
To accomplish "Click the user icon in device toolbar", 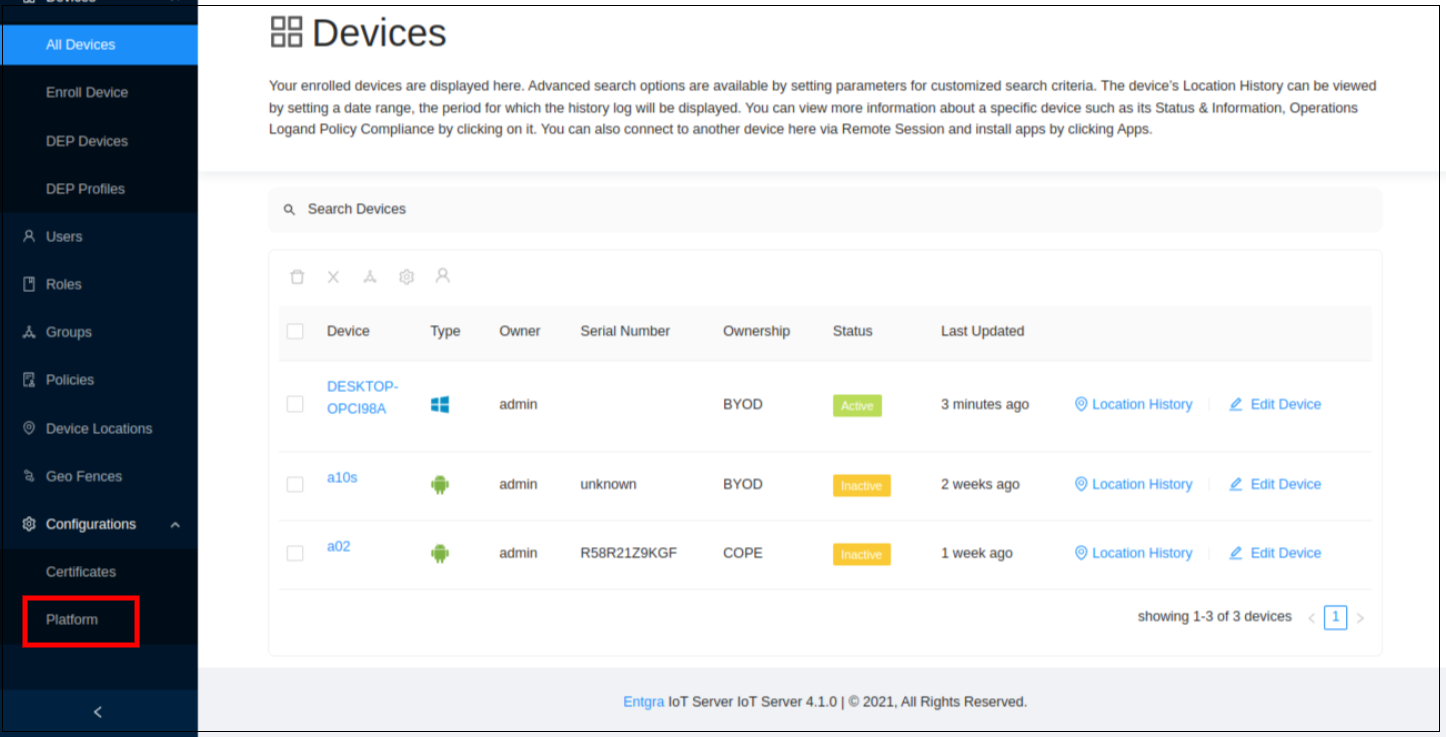I will pos(443,276).
